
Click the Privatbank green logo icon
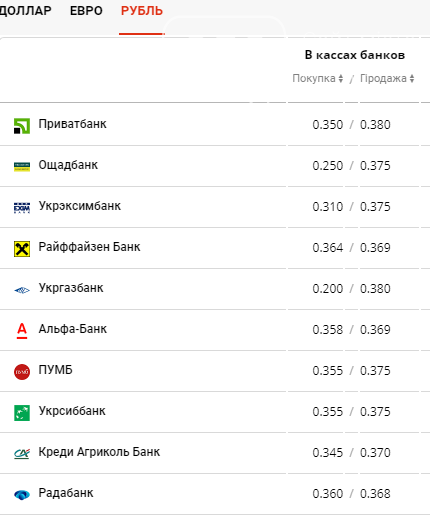(x=22, y=126)
